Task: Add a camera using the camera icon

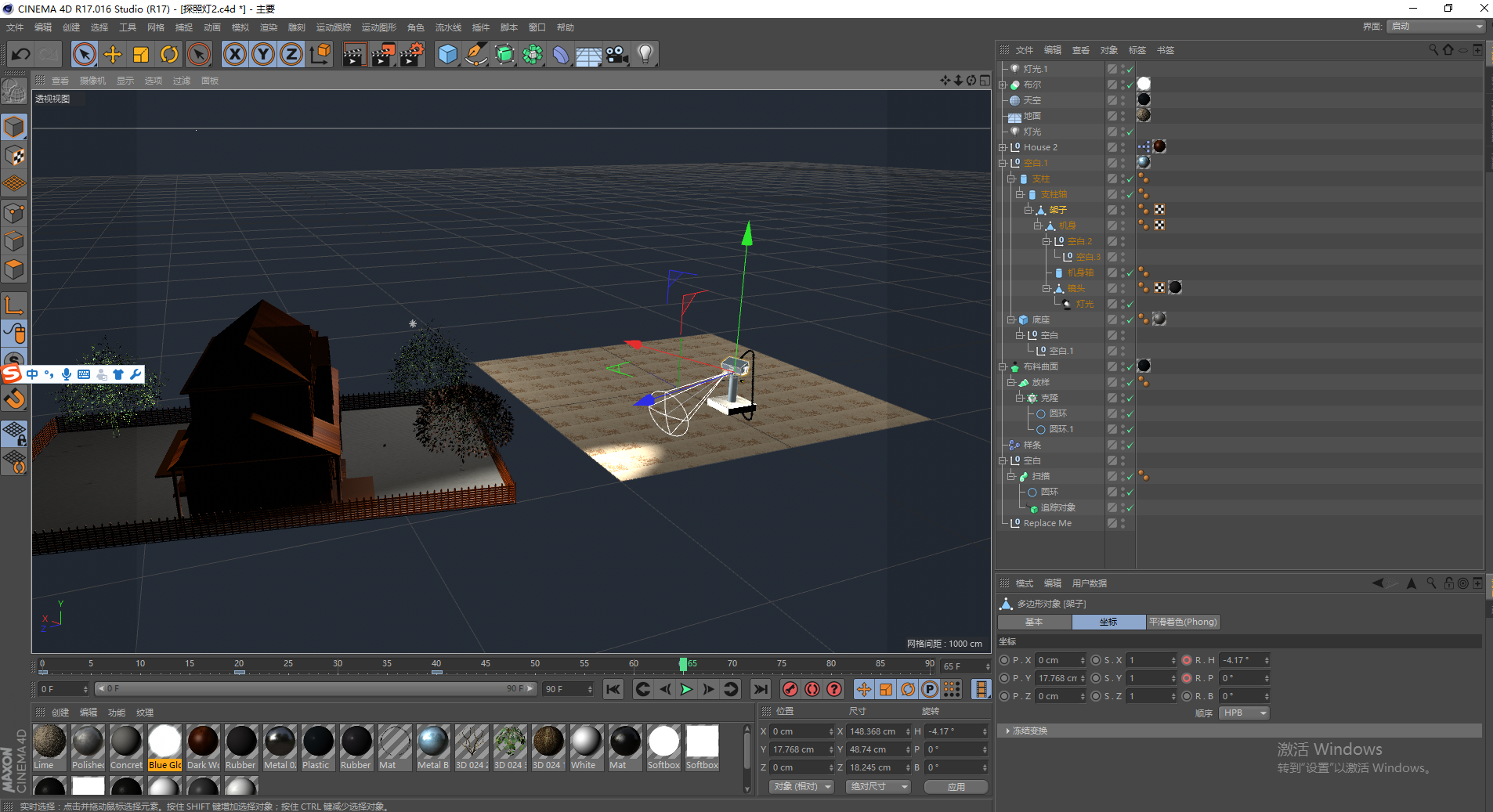Action: click(x=617, y=54)
